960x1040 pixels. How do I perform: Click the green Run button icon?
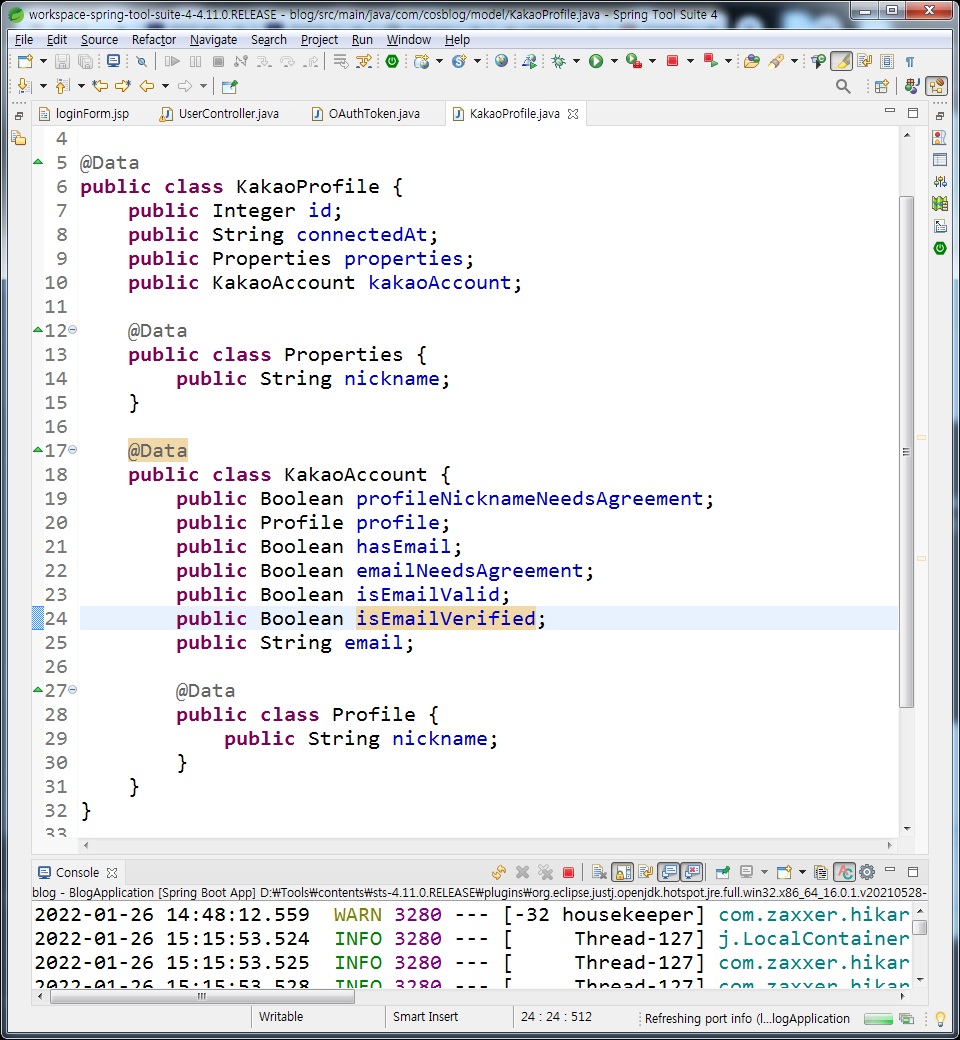tap(596, 62)
